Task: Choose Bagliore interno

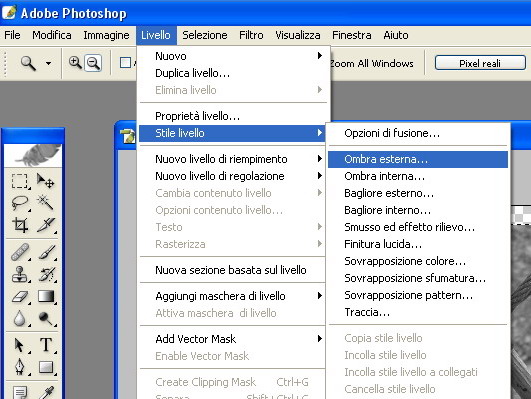Action: coord(418,210)
